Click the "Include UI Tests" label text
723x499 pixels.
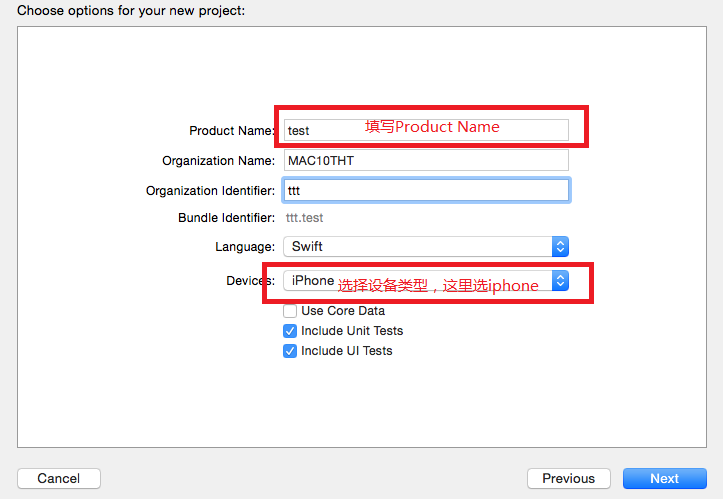point(347,351)
